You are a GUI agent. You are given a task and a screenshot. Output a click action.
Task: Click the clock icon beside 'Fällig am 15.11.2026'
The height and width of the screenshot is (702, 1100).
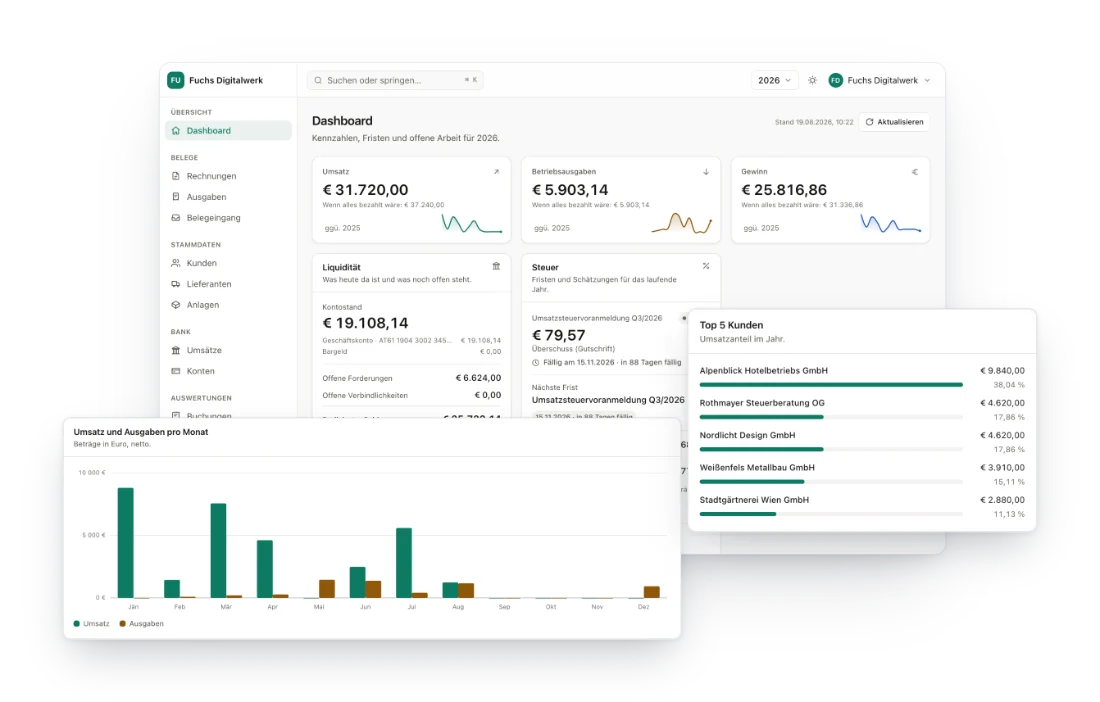(x=535, y=363)
